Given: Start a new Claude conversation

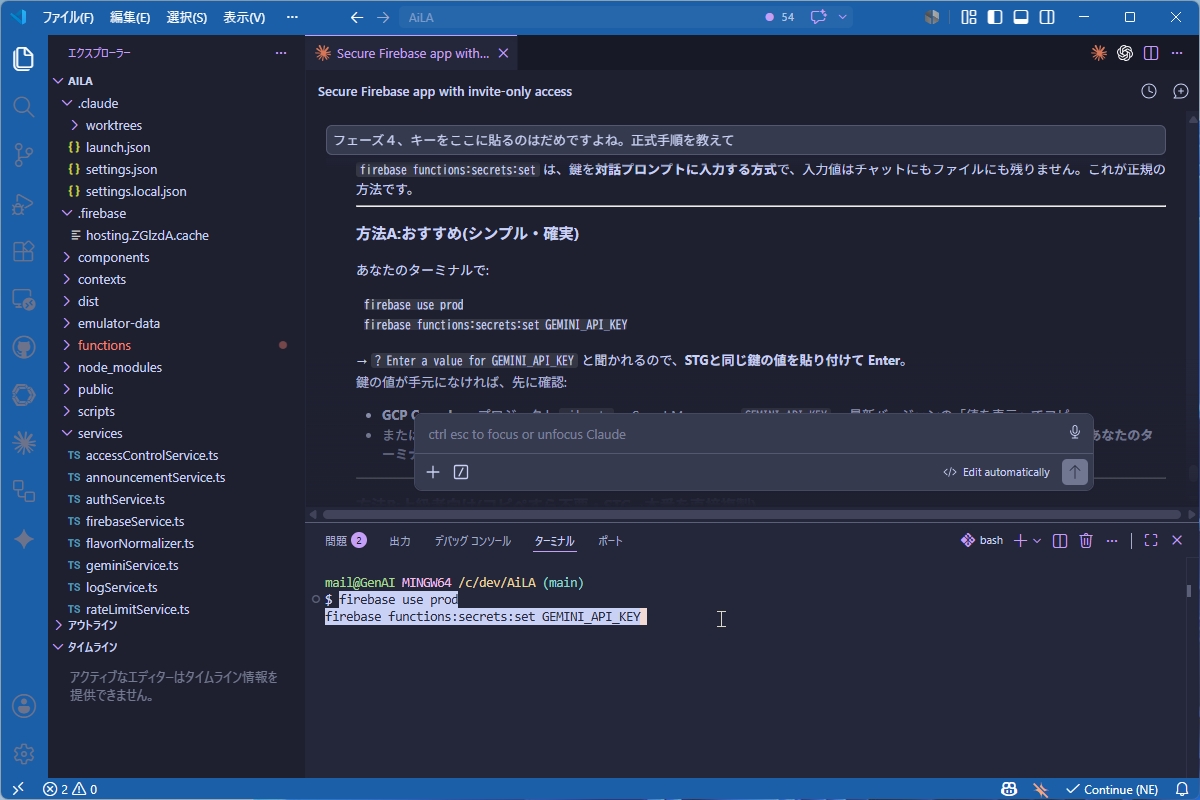Looking at the screenshot, I should pos(1181,91).
